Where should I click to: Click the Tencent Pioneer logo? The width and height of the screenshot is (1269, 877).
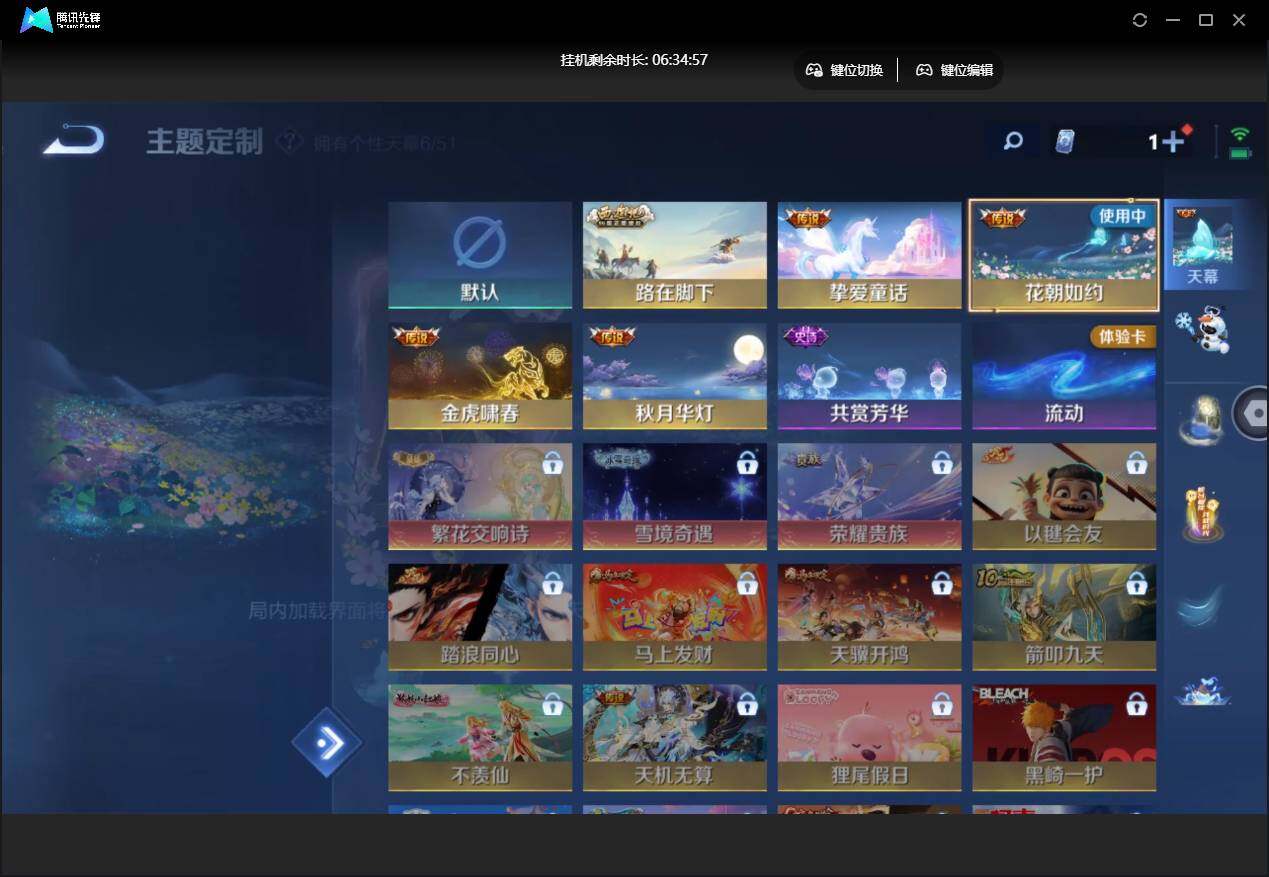coord(60,20)
